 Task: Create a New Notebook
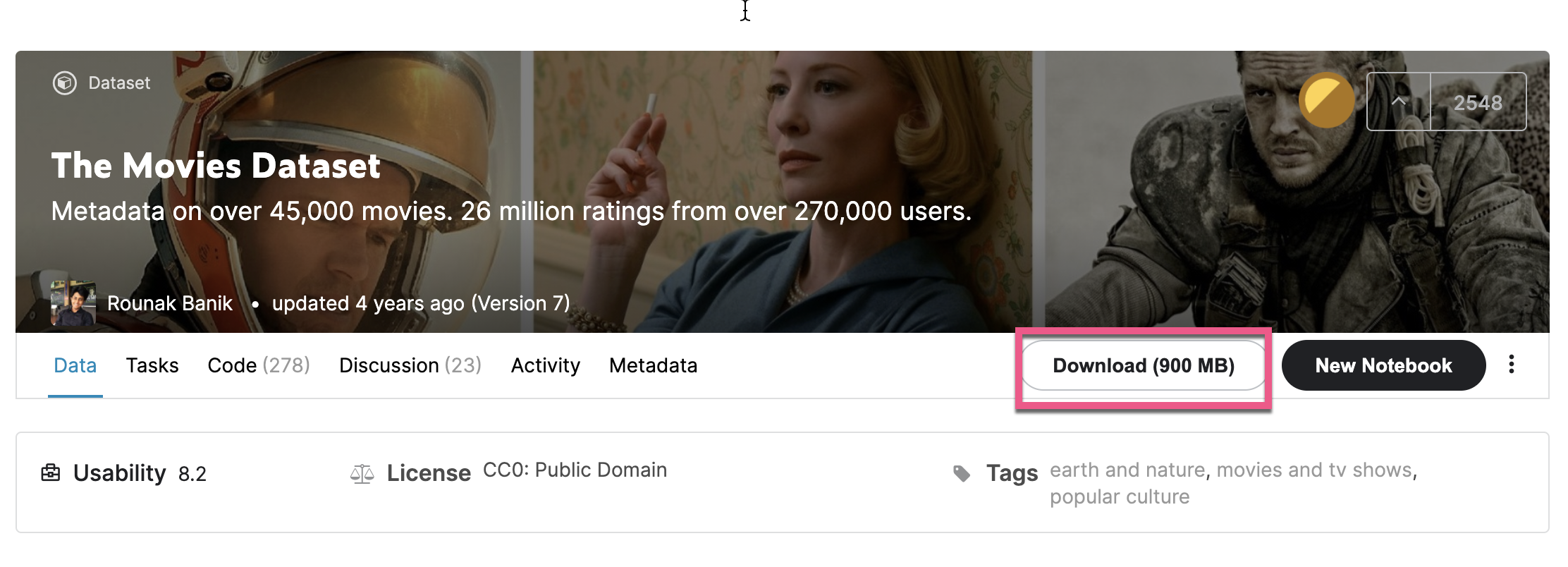(1383, 365)
